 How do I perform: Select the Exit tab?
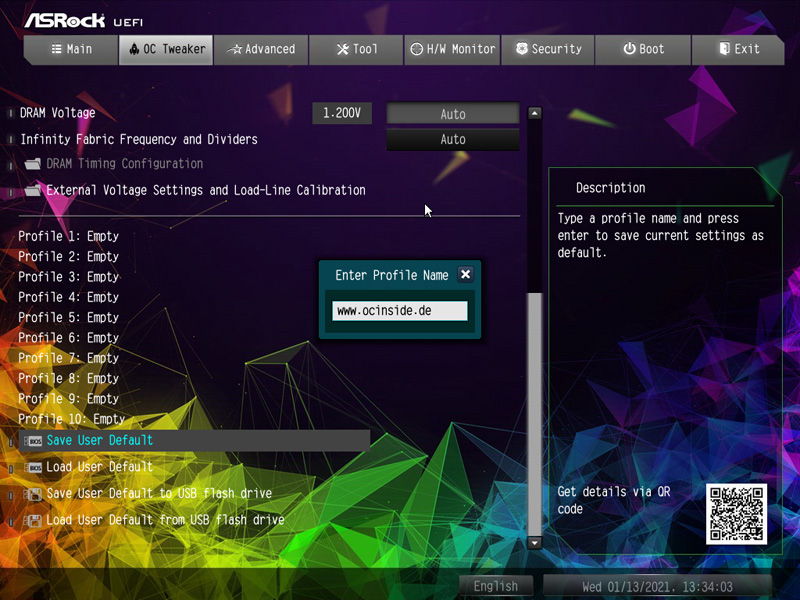click(x=738, y=49)
